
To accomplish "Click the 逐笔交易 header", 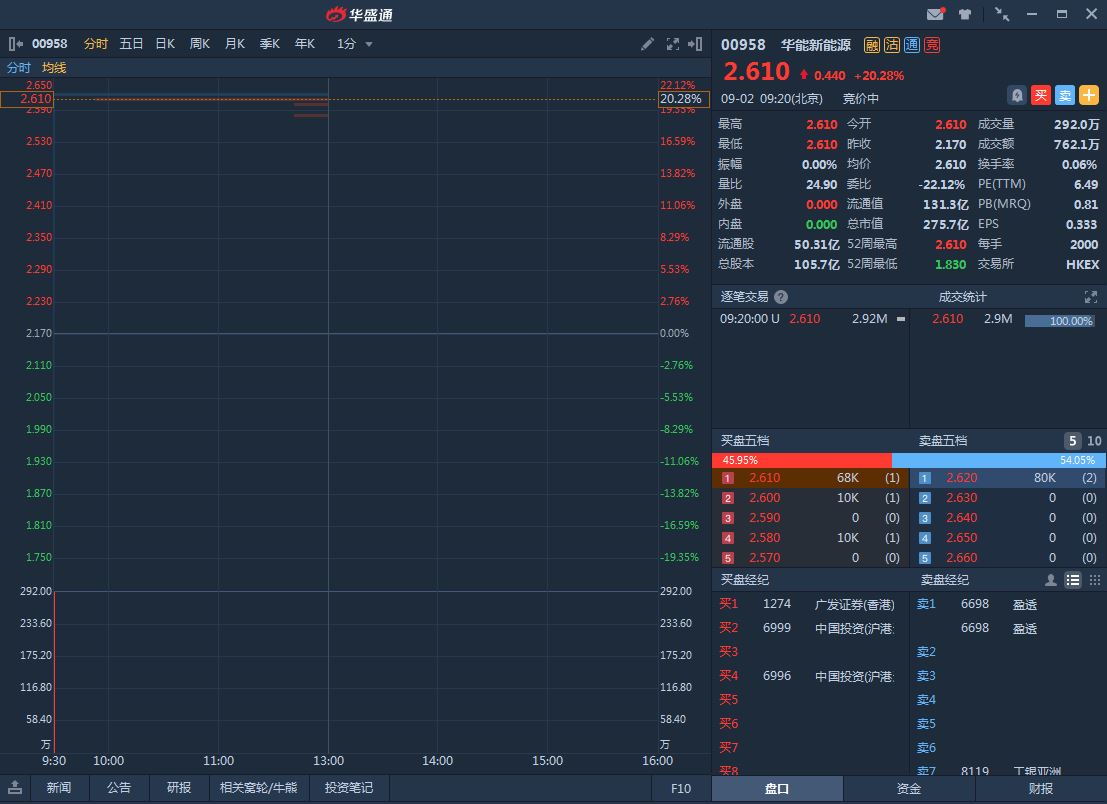I will point(744,297).
